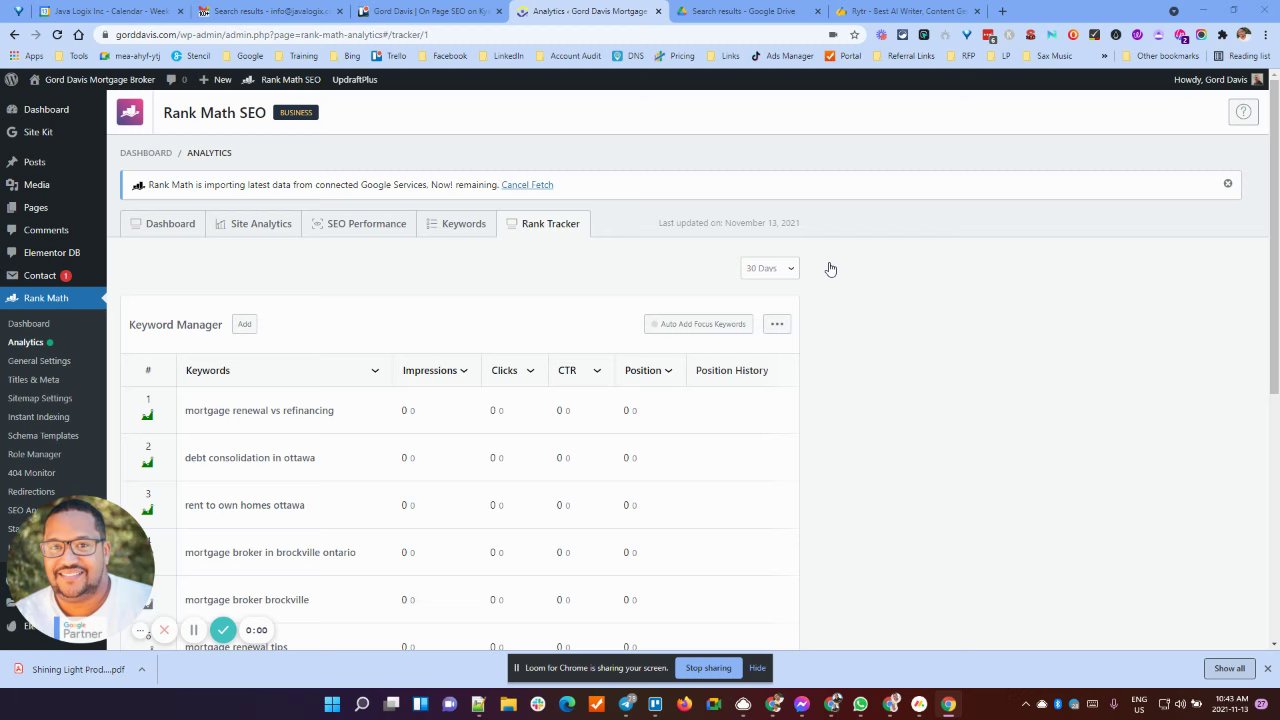Click chart icon for mortgage renewal vs refinancing
This screenshot has width=1280, height=720.
[148, 415]
